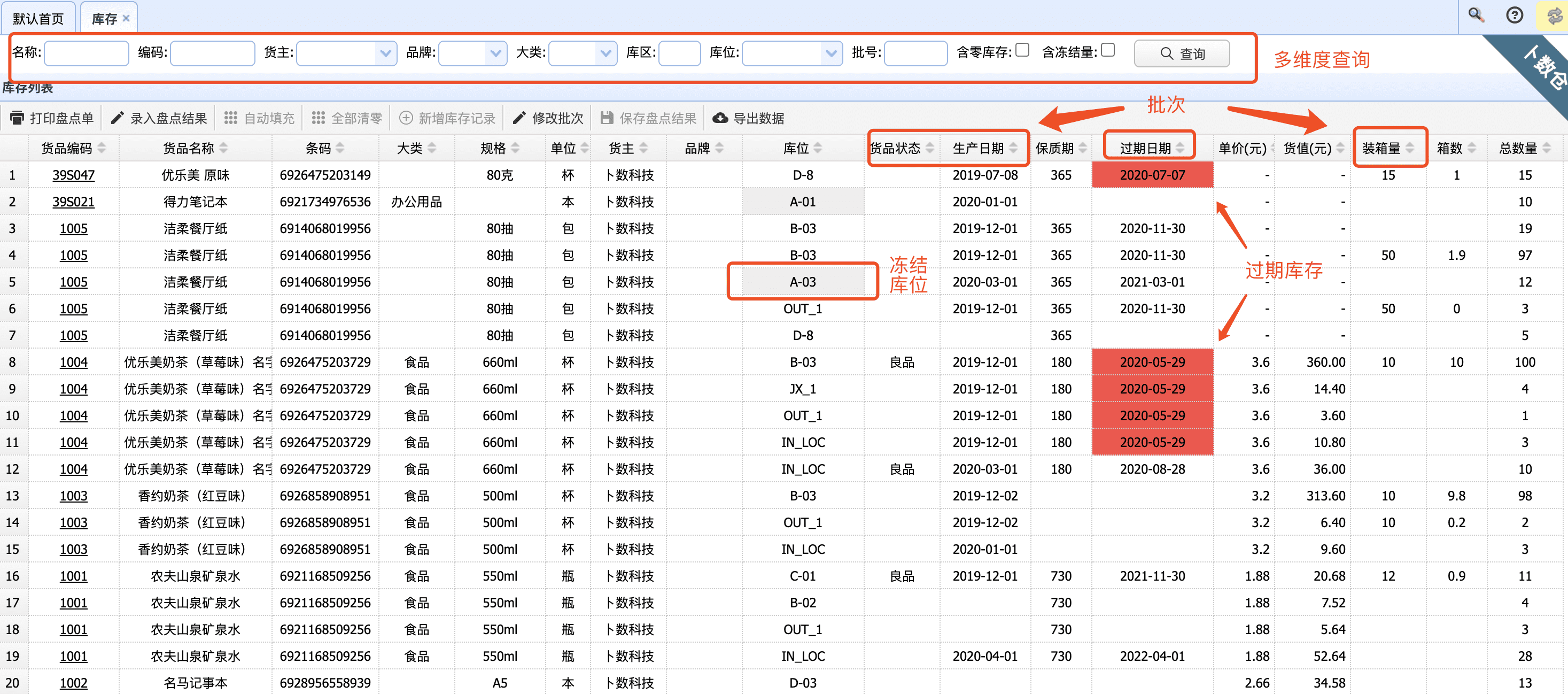Click the 库区 input field
This screenshot has width=1568, height=694.
679,53
